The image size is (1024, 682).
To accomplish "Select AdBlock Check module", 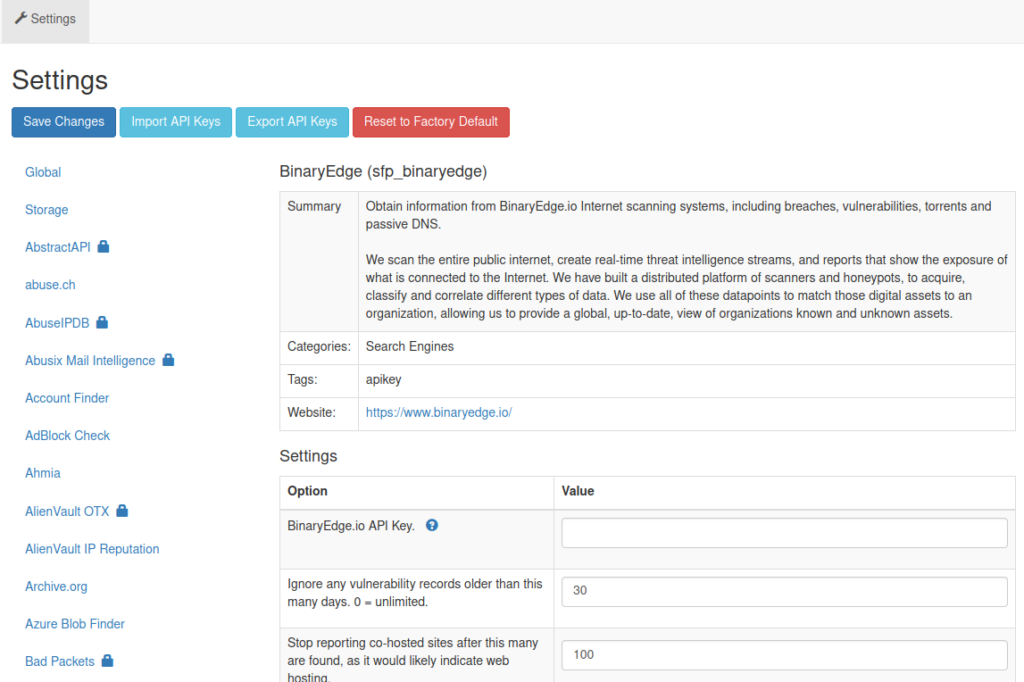I will pyautogui.click(x=67, y=435).
